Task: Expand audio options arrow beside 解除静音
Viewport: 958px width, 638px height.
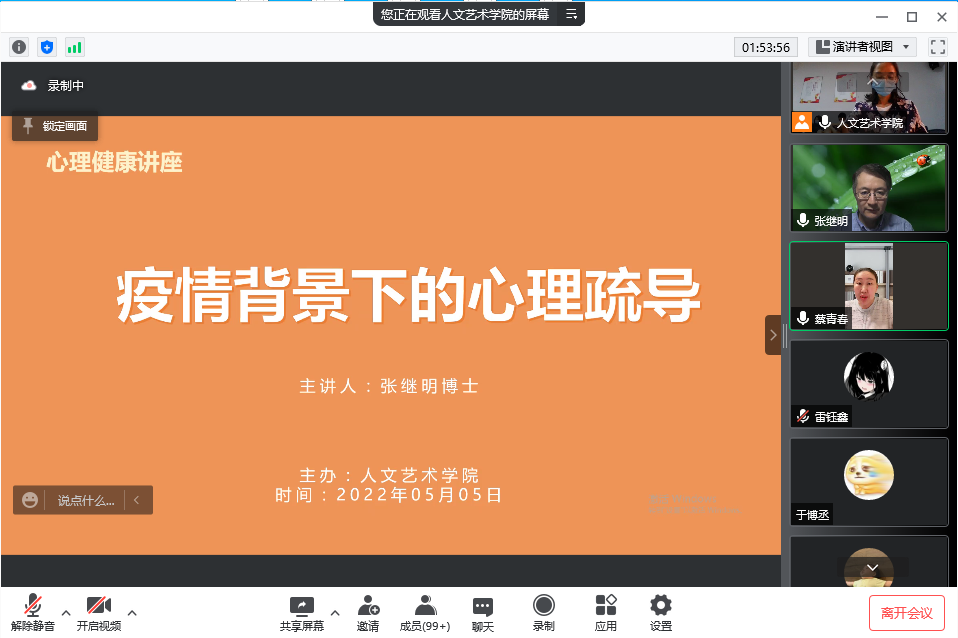Action: tap(66, 612)
